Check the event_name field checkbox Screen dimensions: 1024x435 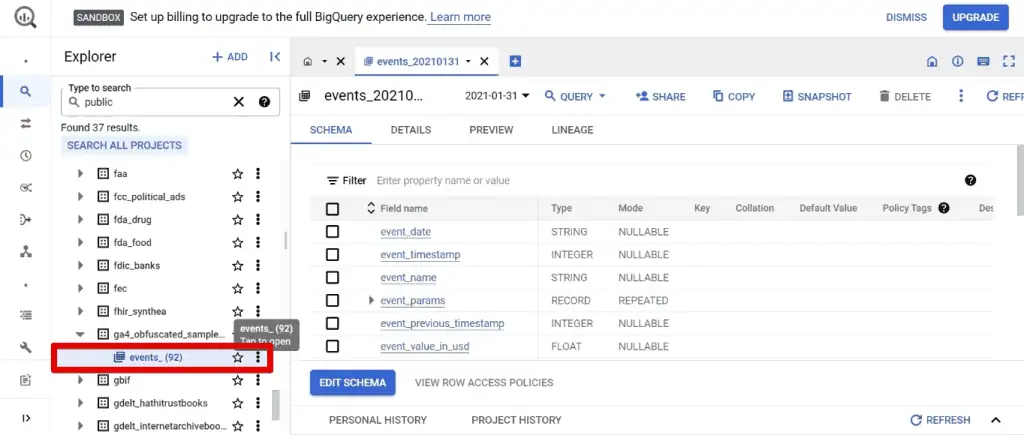click(332, 278)
